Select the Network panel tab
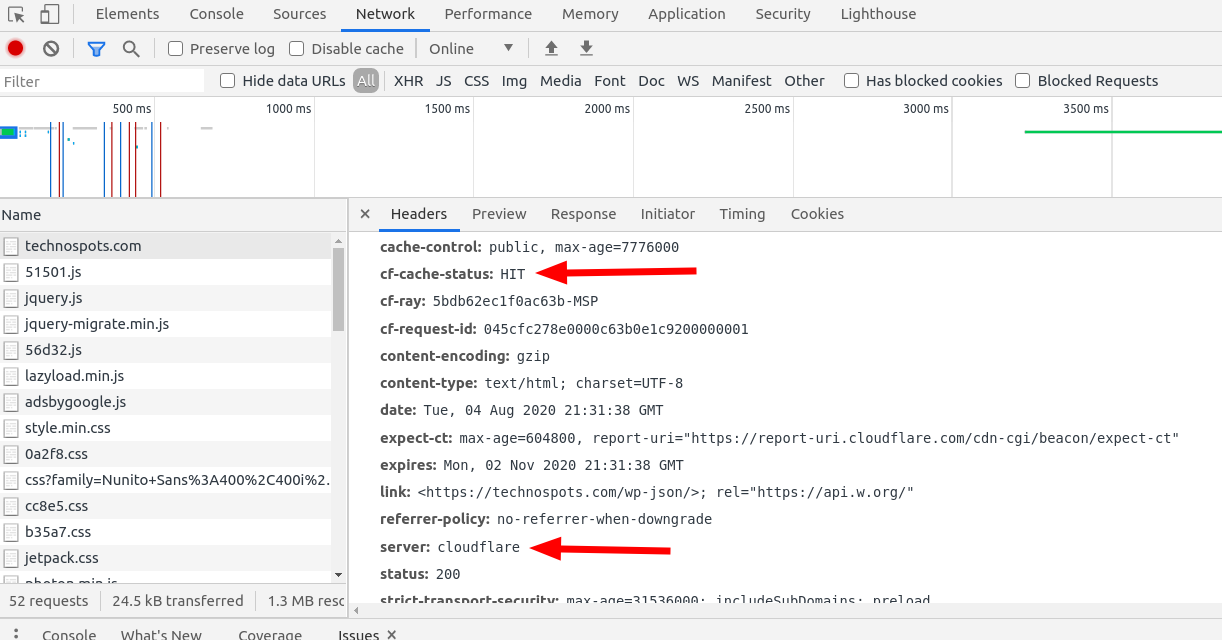This screenshot has width=1222, height=640. coord(385,14)
